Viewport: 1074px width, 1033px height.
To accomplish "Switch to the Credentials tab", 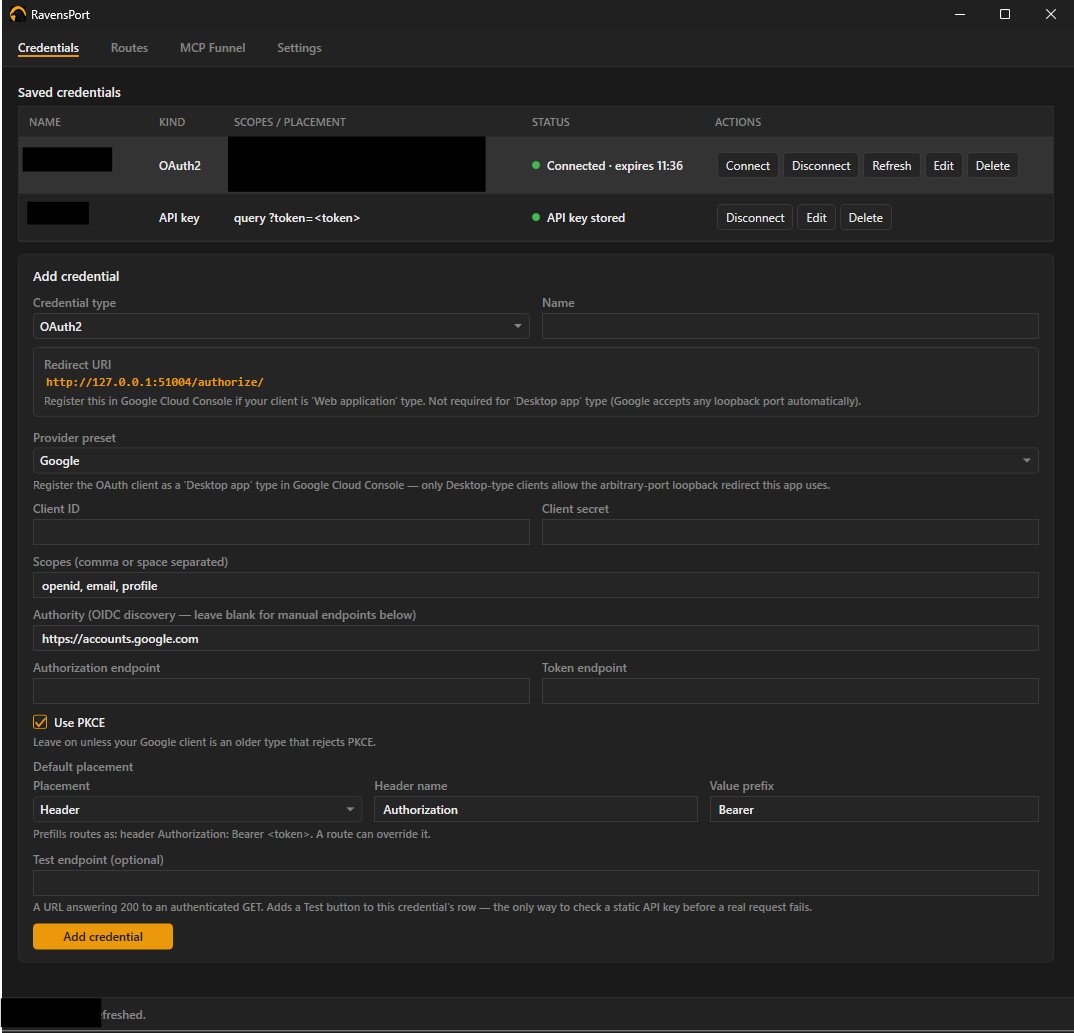I will [48, 48].
